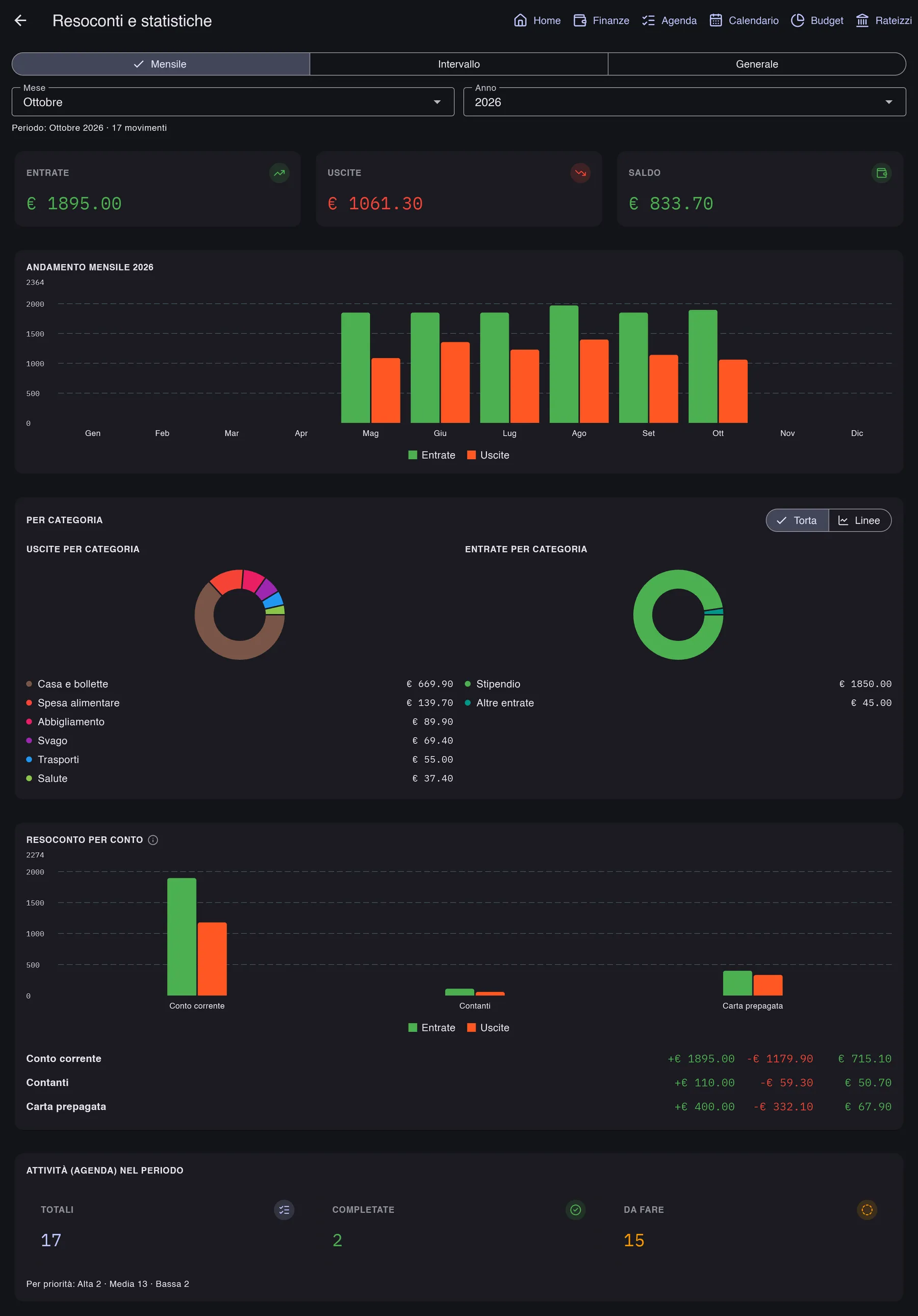
Task: Click the Altre entrate income row
Action: pos(678,703)
